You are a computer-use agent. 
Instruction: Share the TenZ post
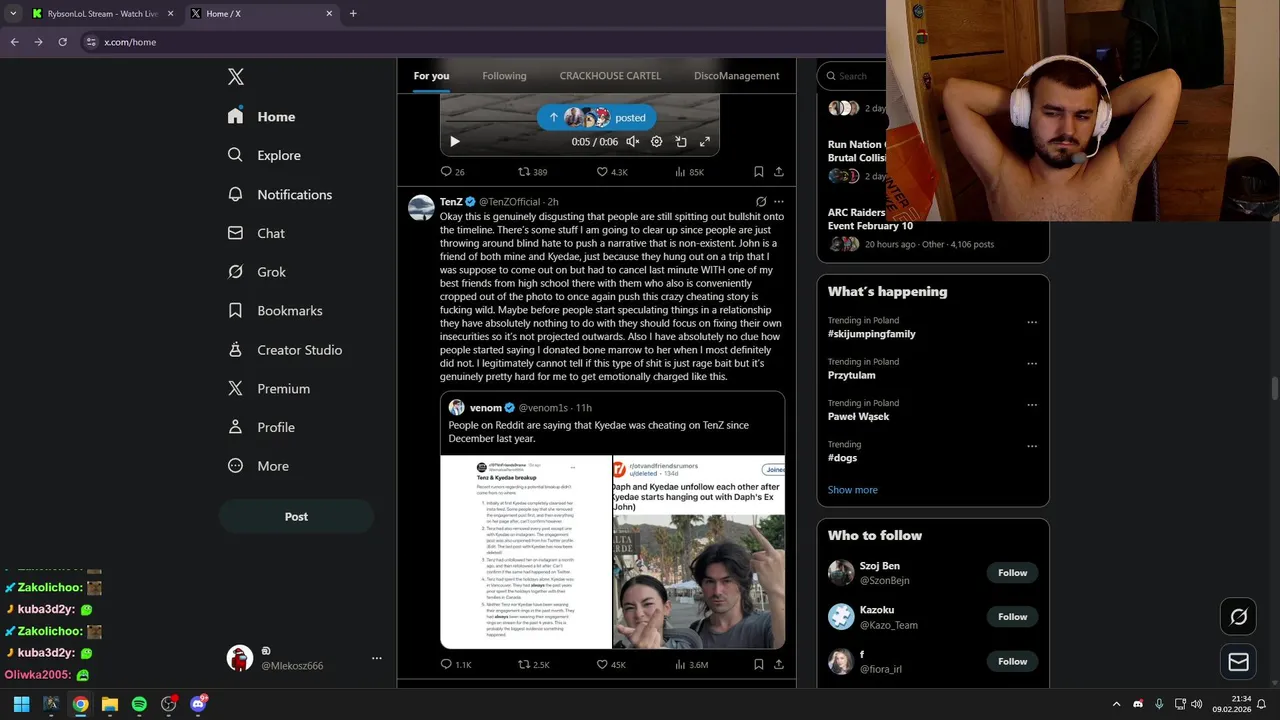[779, 664]
